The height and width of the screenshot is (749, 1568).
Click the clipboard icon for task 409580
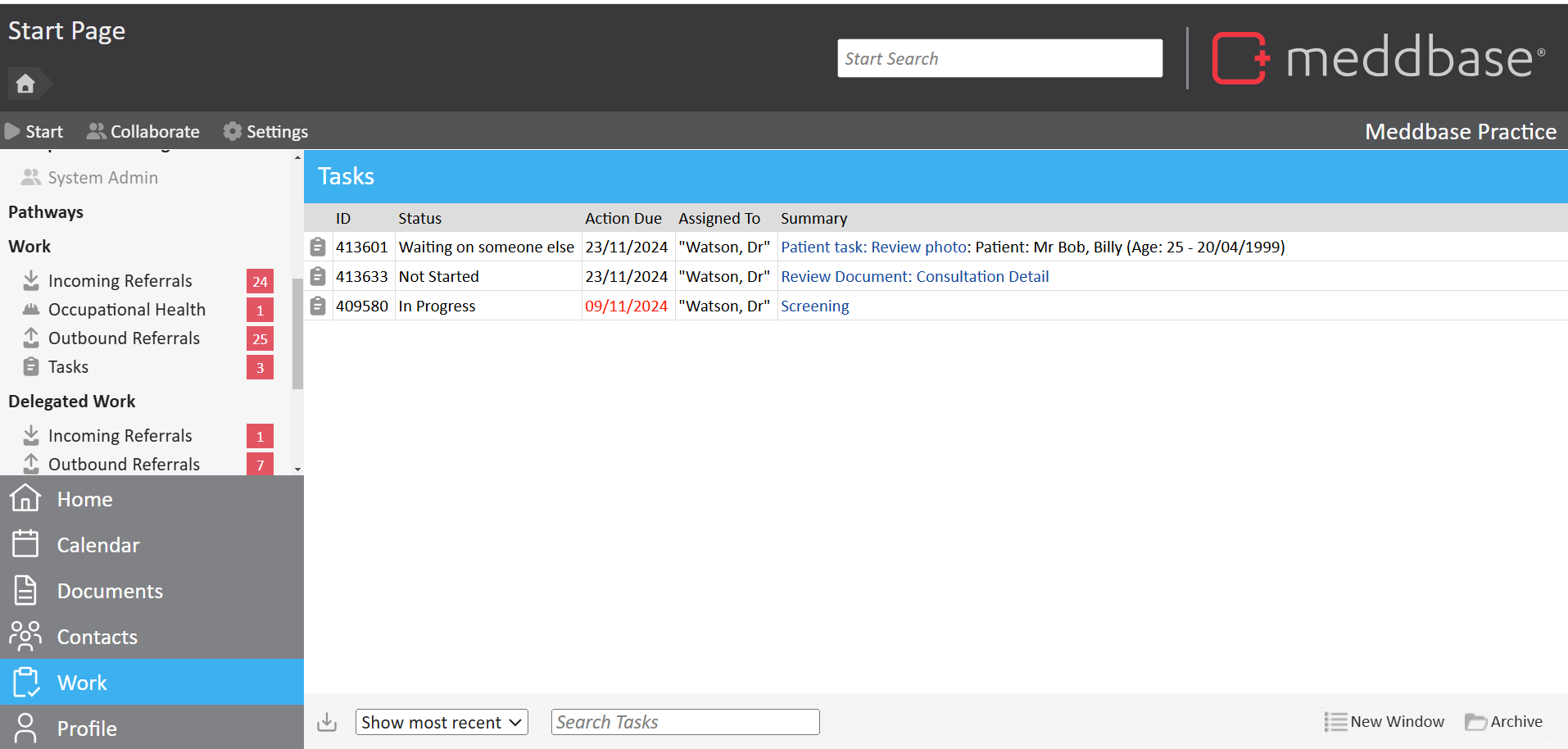click(x=318, y=306)
